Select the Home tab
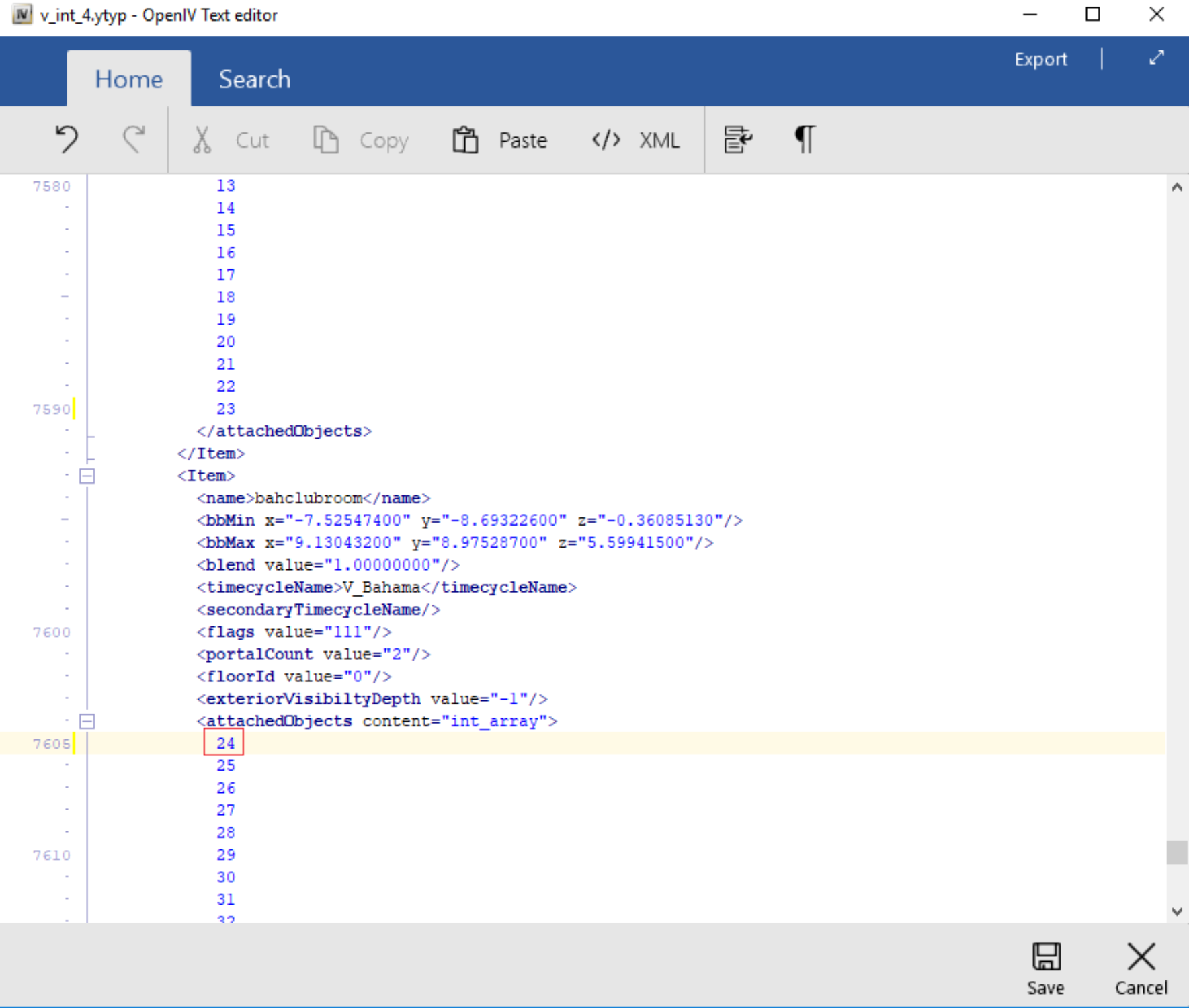Screen dimensions: 1189x1008 click(128, 79)
